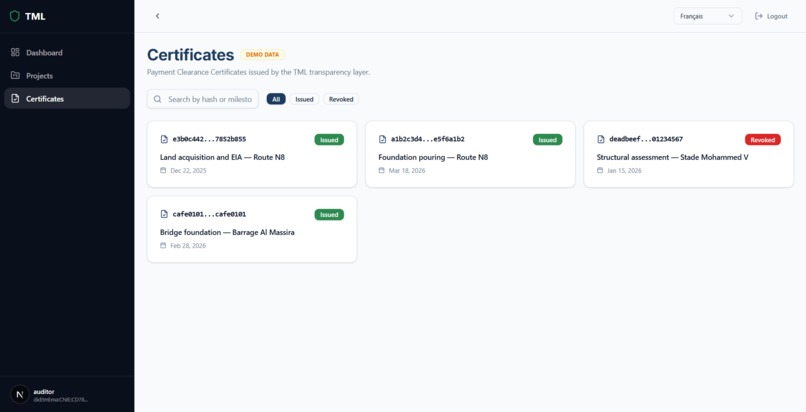Open Structural assessment — Stade Mohammed V

tap(672, 157)
